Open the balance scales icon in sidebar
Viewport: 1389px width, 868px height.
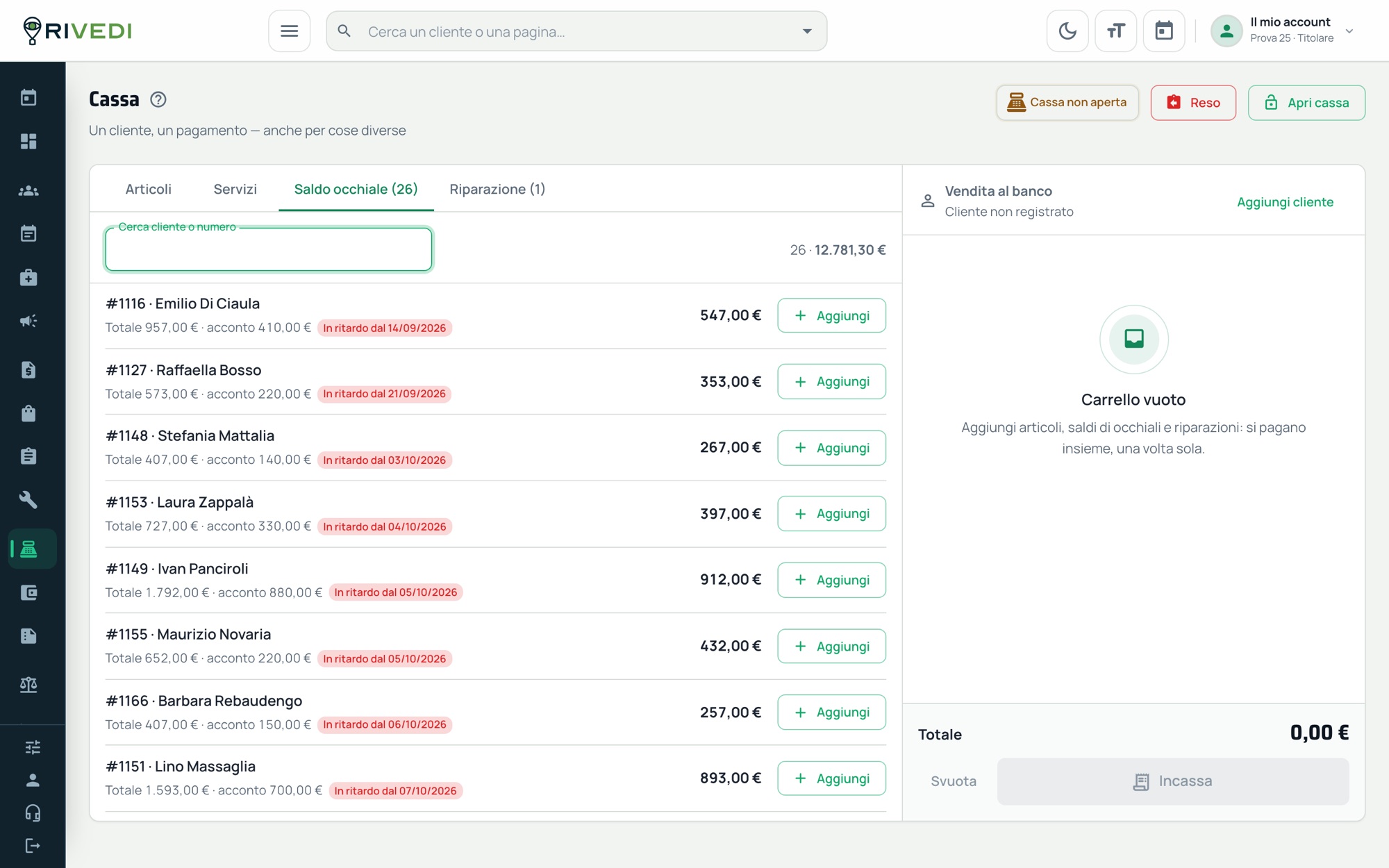pos(28,685)
